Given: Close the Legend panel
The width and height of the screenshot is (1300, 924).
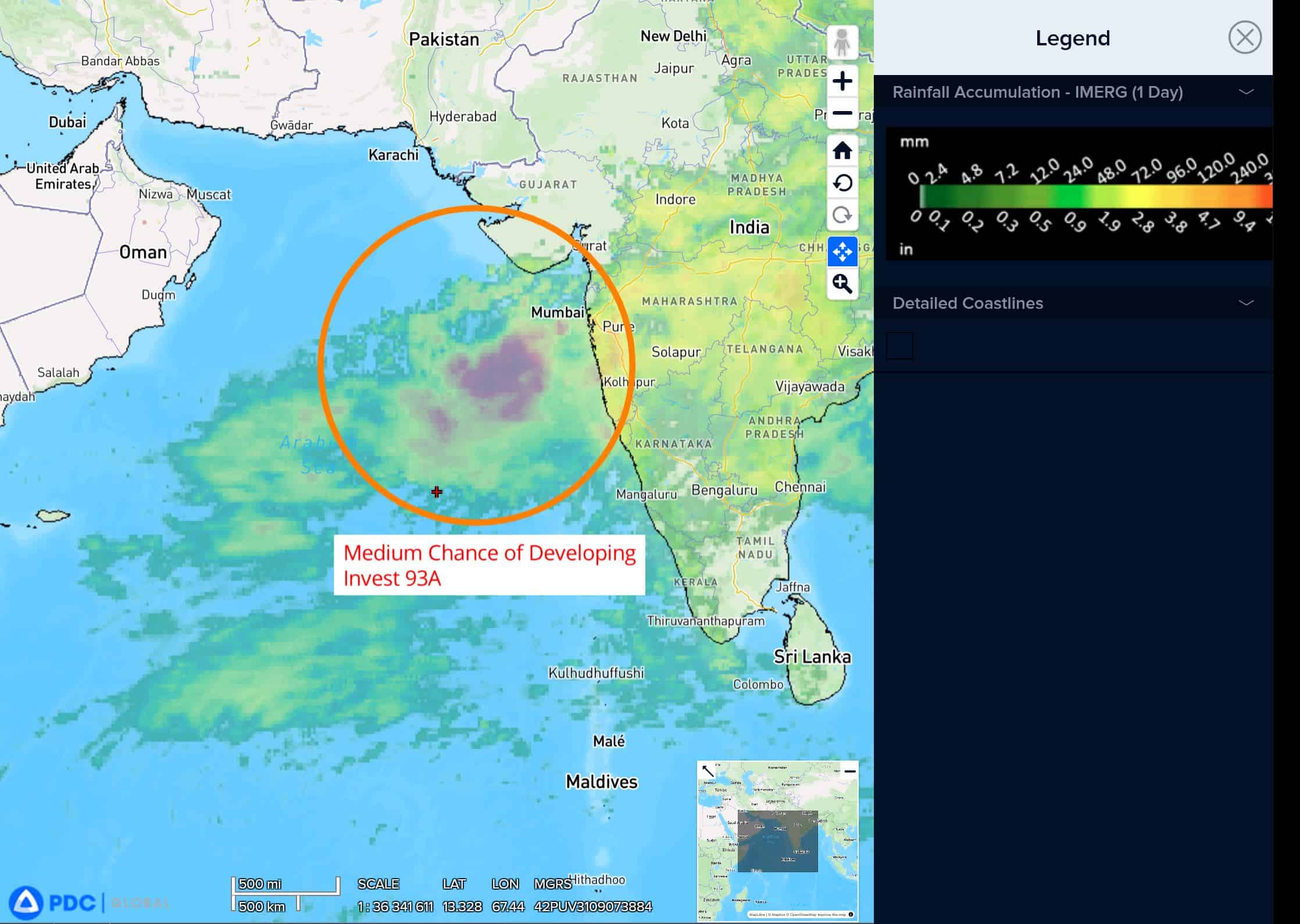Looking at the screenshot, I should (x=1245, y=38).
